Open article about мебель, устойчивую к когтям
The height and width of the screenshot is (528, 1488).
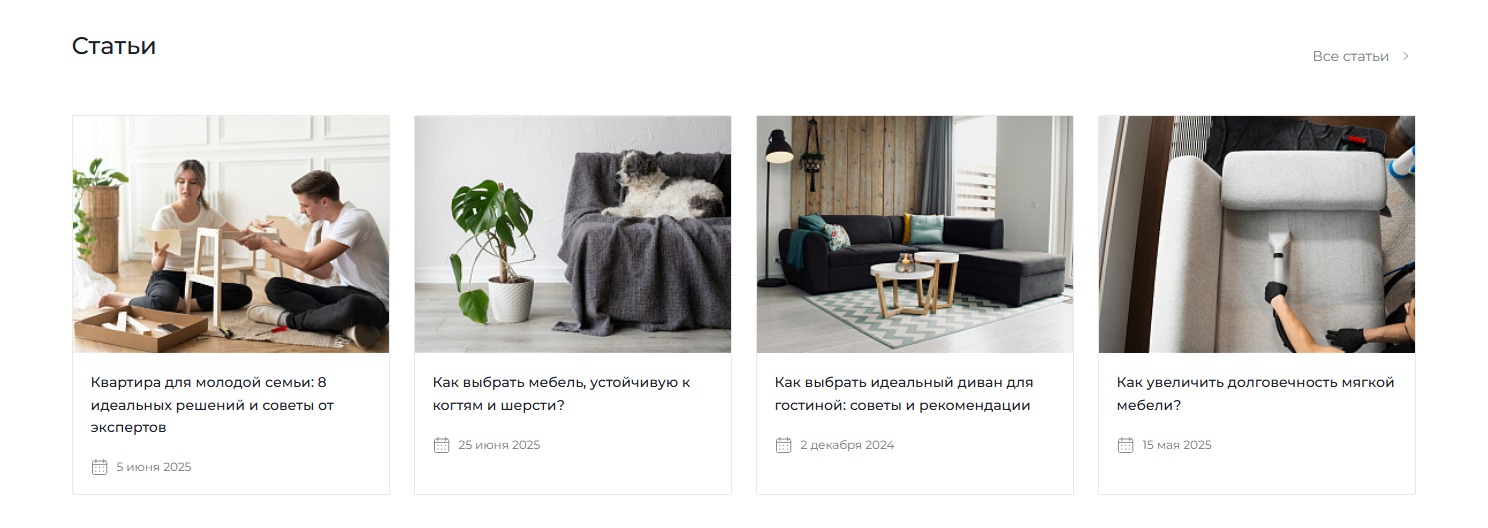561,393
